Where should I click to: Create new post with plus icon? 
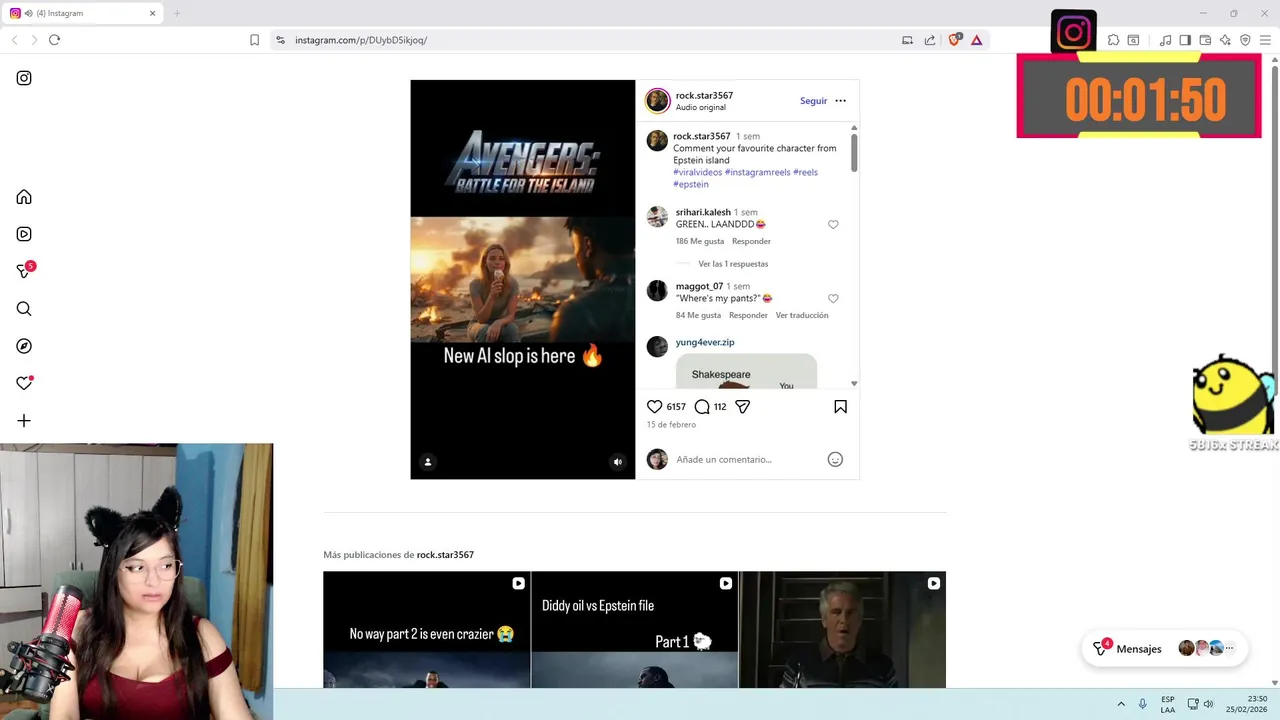[24, 421]
